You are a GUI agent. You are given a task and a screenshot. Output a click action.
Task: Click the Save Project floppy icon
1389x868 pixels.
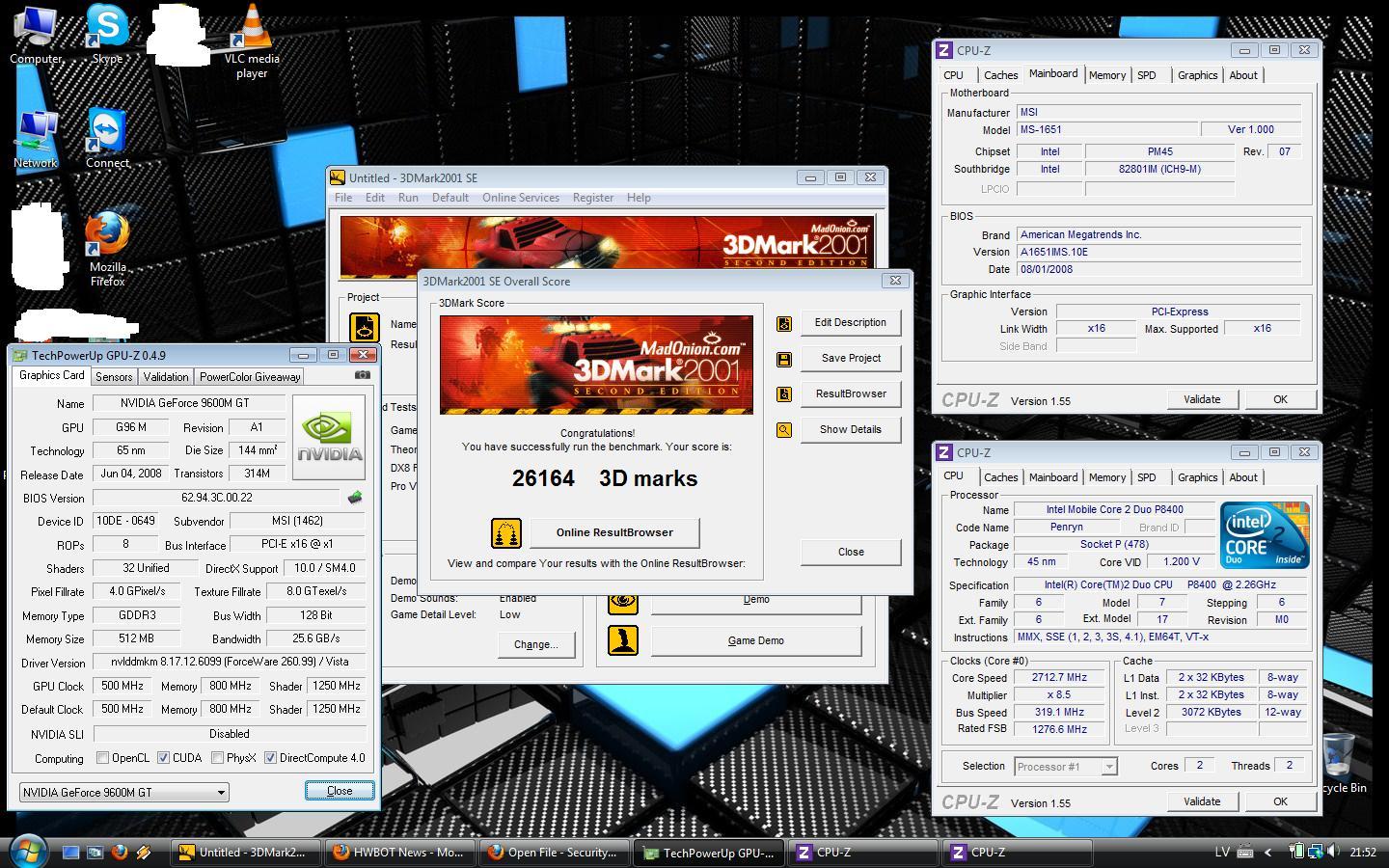coord(784,359)
